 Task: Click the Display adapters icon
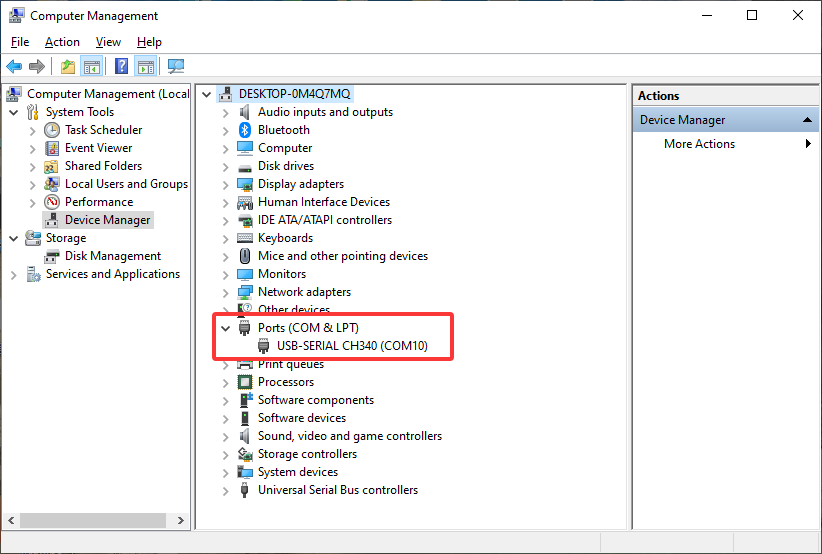tap(245, 184)
